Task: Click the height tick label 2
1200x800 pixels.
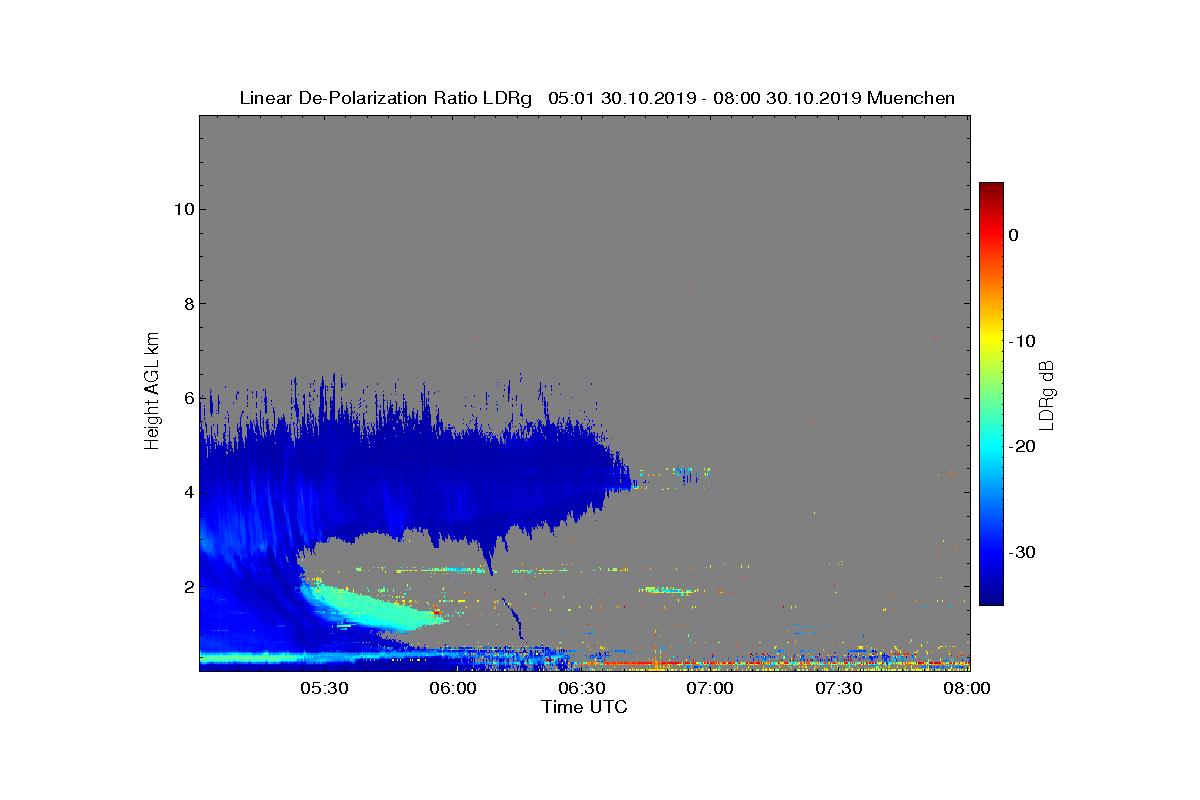Action: [187, 586]
